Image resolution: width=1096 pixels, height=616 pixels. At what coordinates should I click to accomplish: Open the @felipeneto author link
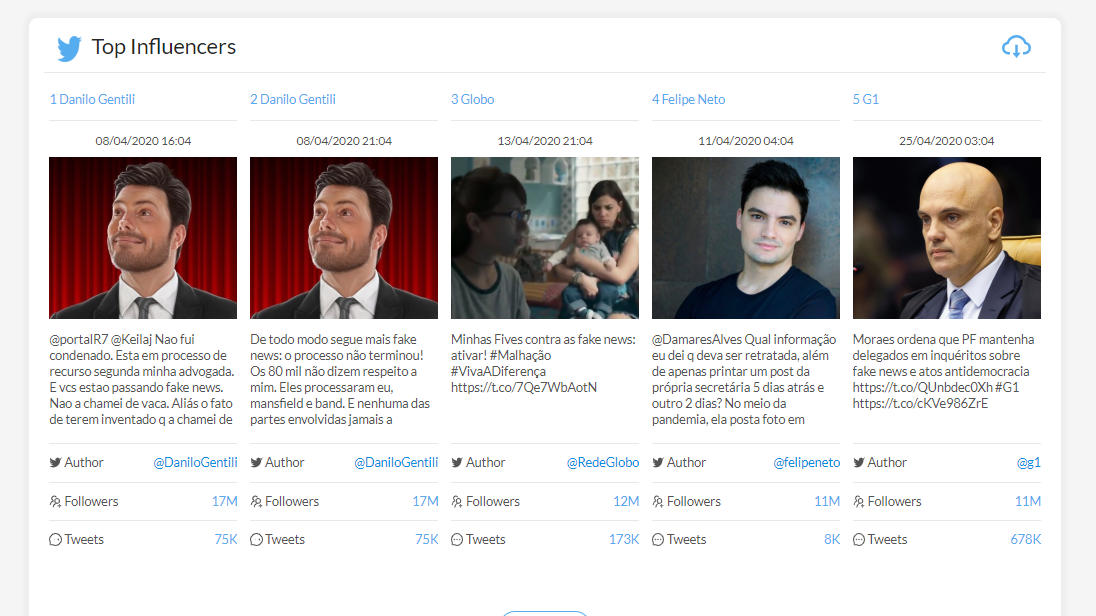[806, 463]
